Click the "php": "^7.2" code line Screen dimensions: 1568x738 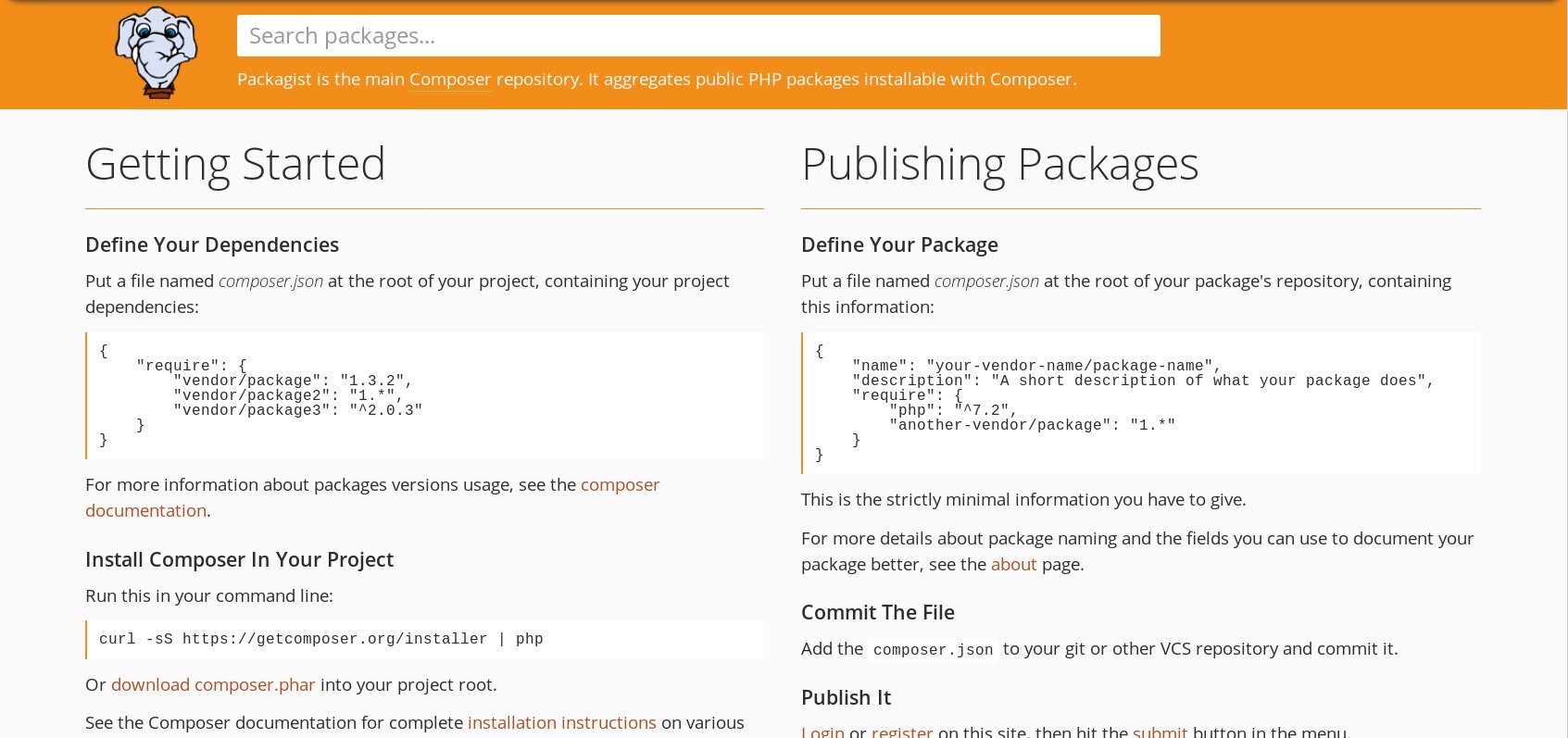tap(953, 410)
